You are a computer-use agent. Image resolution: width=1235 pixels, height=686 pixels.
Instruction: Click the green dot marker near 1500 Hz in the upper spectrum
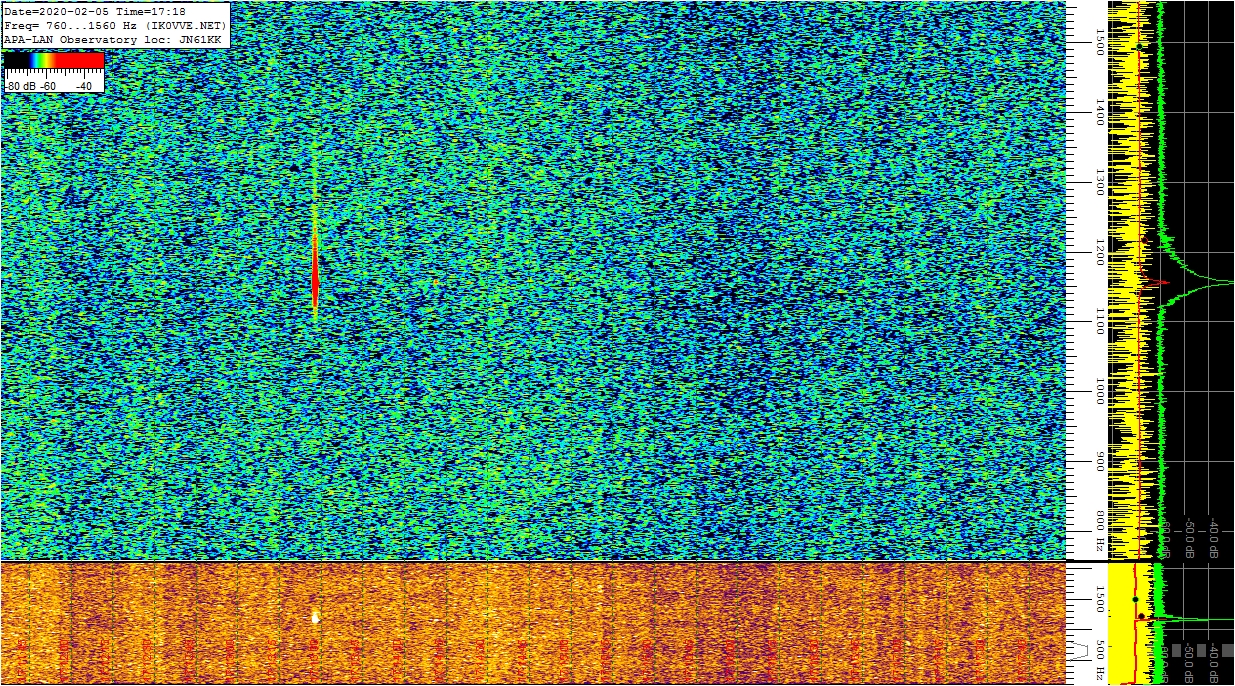click(x=1139, y=47)
